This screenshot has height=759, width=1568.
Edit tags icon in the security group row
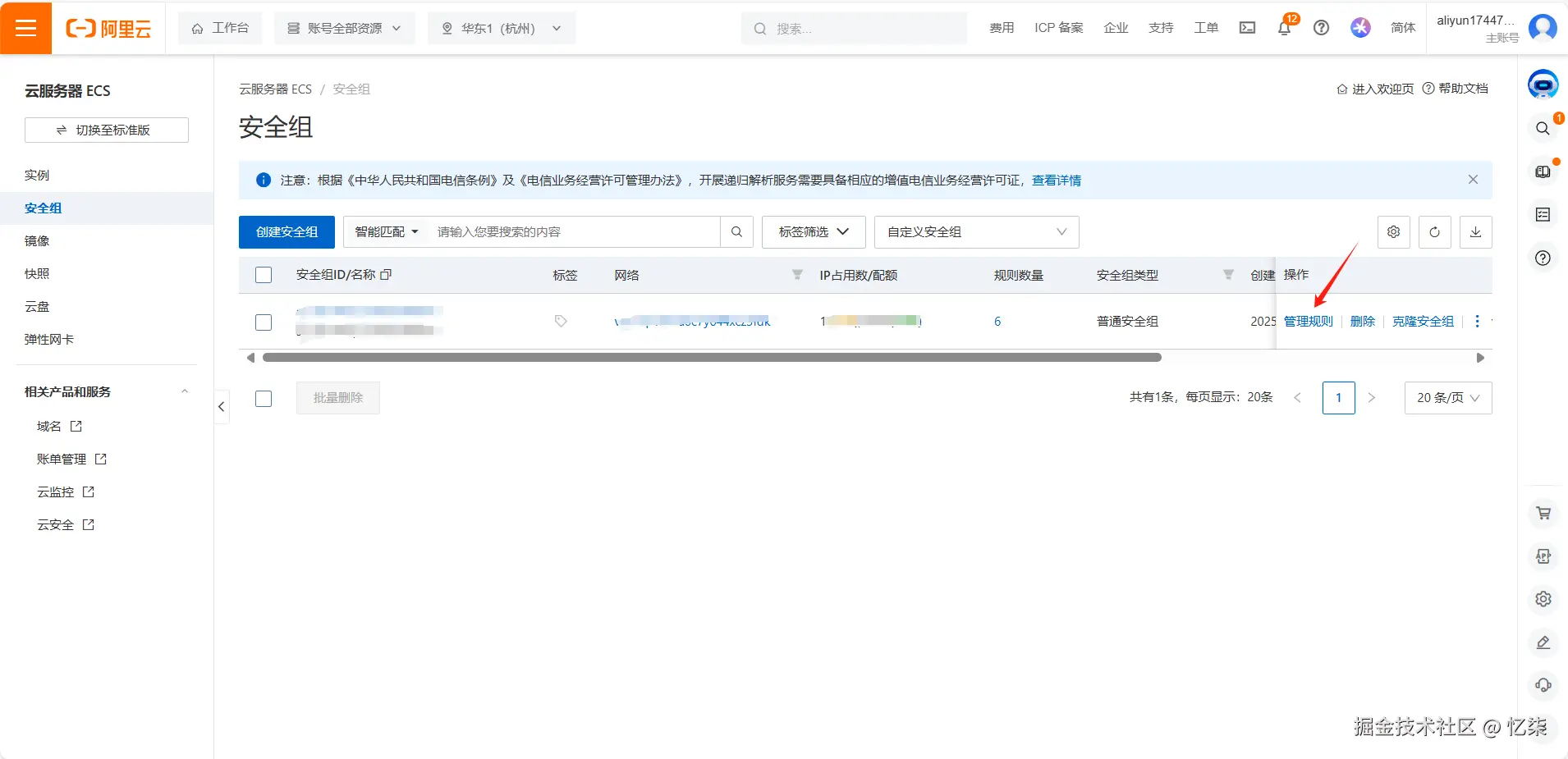coord(561,321)
